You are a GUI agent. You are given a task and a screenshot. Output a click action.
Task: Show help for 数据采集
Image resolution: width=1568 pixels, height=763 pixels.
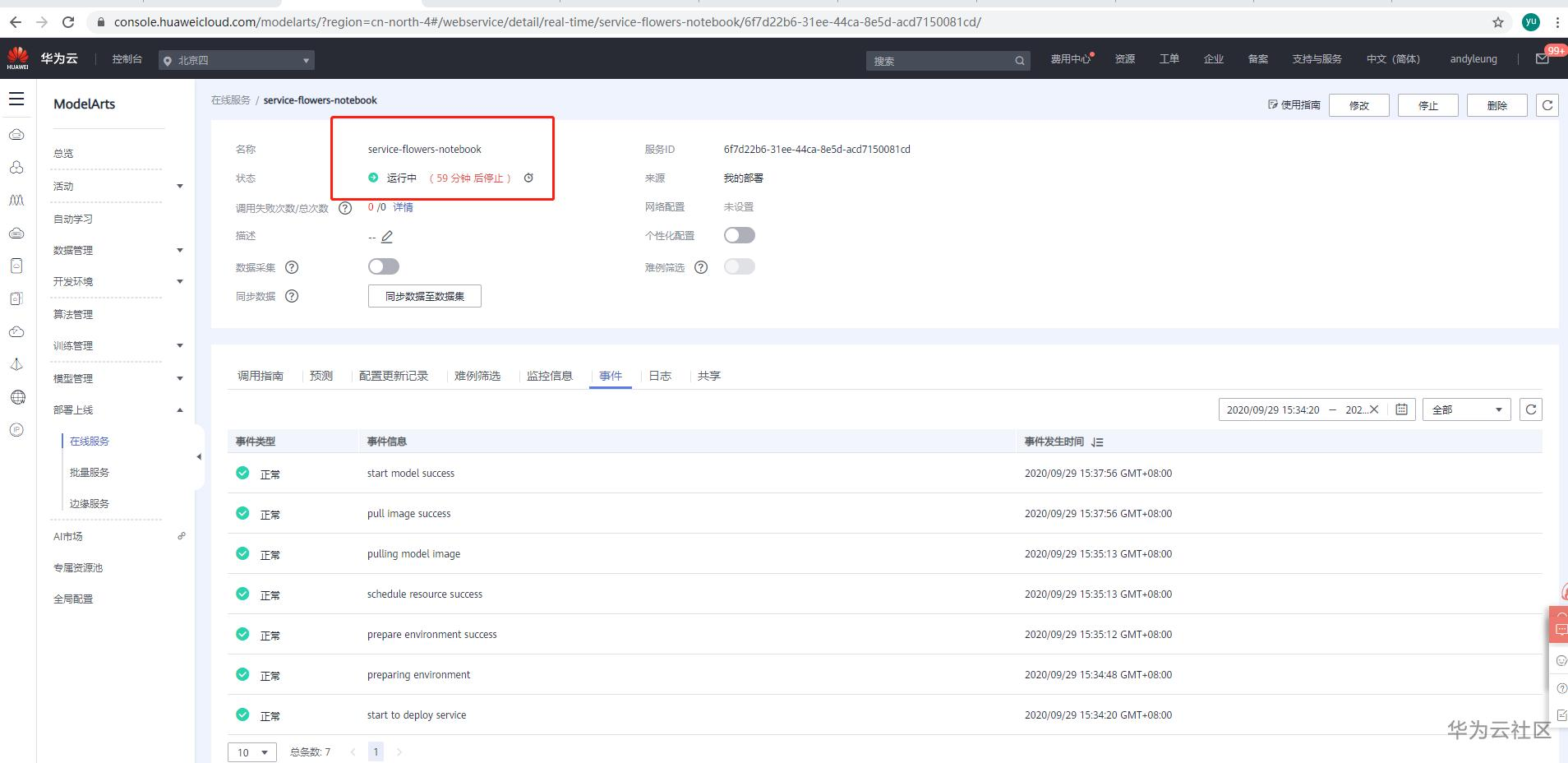tap(292, 267)
